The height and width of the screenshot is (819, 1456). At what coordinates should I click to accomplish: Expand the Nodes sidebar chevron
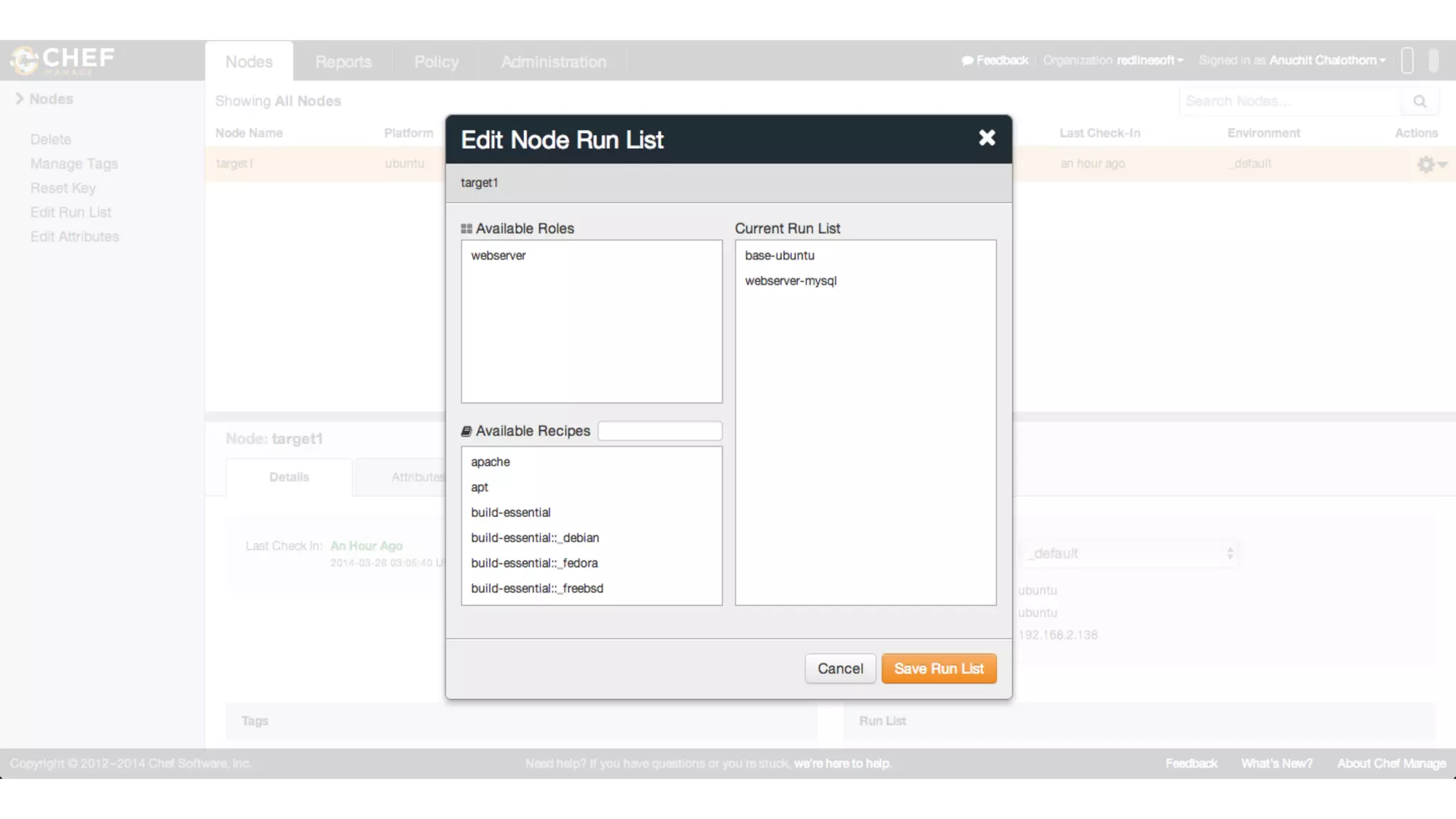(x=20, y=99)
